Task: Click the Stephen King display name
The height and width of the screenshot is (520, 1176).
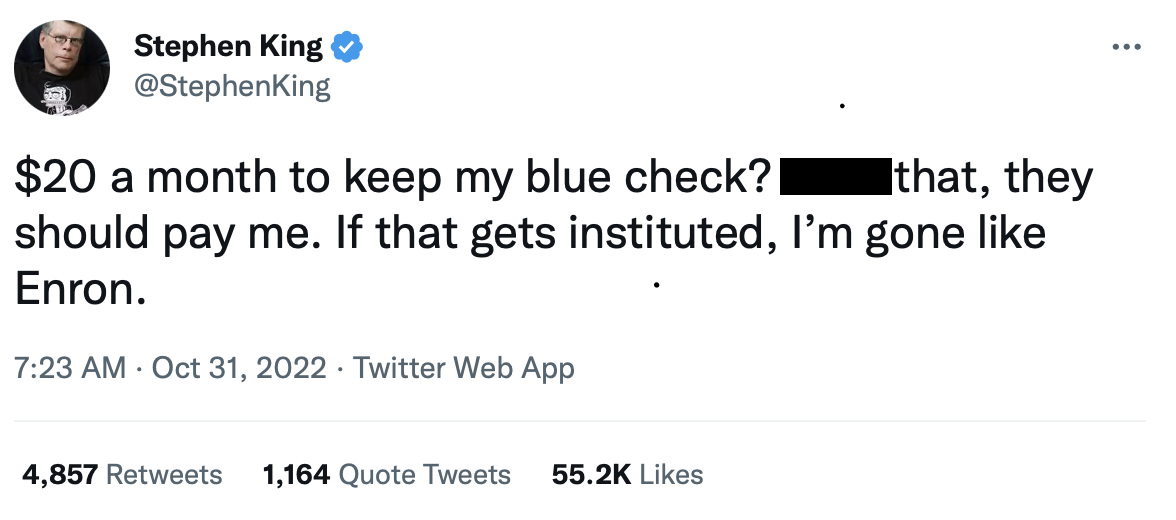Action: tap(228, 46)
